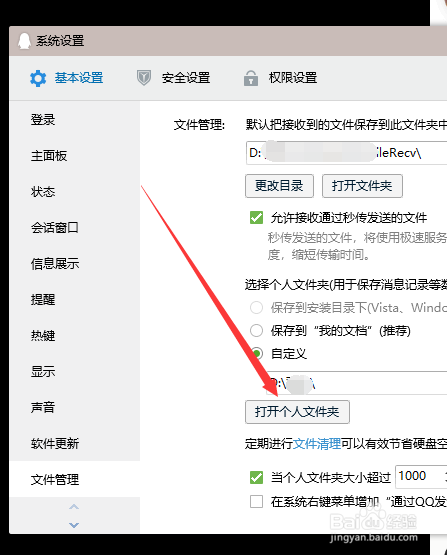447x555 pixels.
Task: Select the disabled 保存到安装目录下 radio option
Action: 257,308
